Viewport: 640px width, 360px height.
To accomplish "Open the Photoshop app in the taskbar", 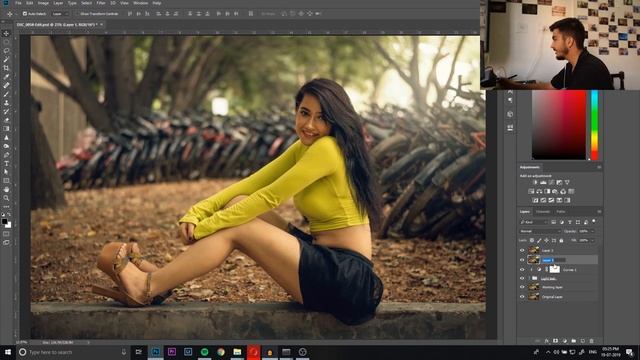I will pyautogui.click(x=156, y=352).
